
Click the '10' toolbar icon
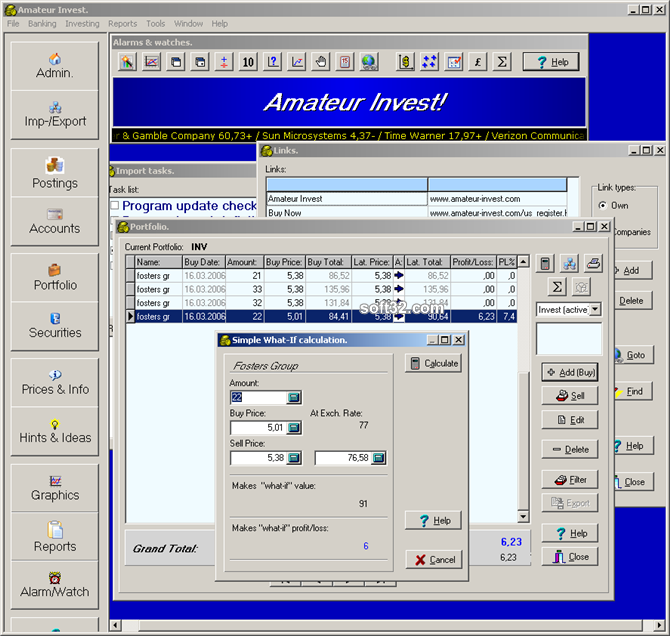(x=248, y=62)
